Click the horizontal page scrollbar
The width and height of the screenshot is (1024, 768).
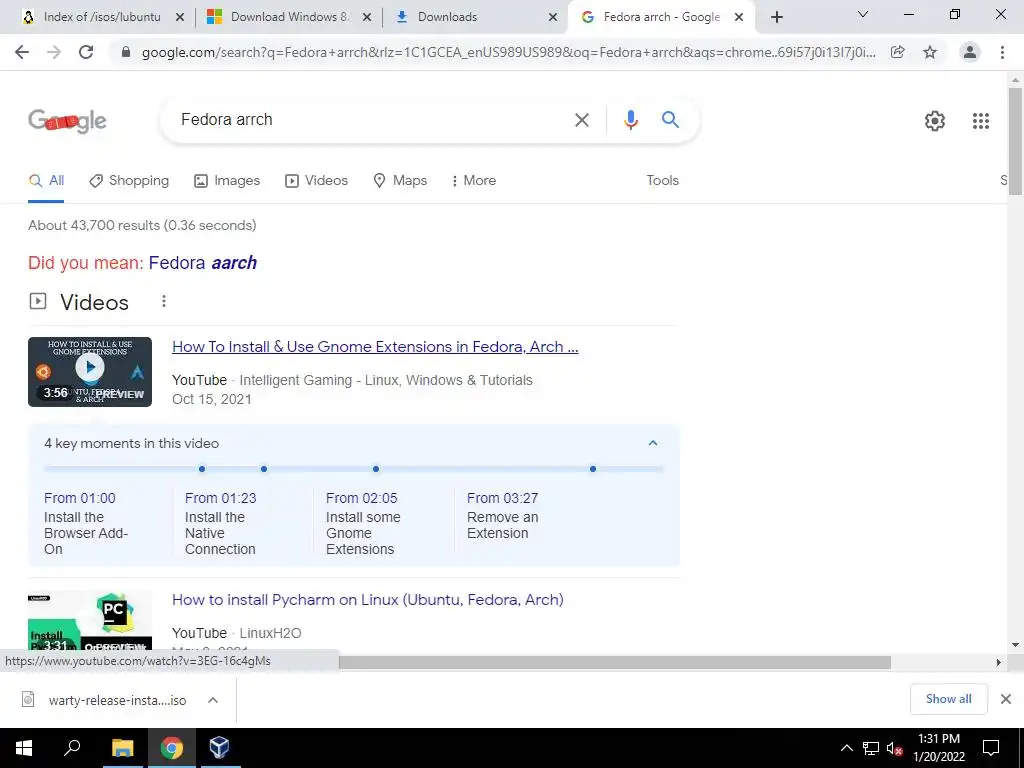click(615, 662)
